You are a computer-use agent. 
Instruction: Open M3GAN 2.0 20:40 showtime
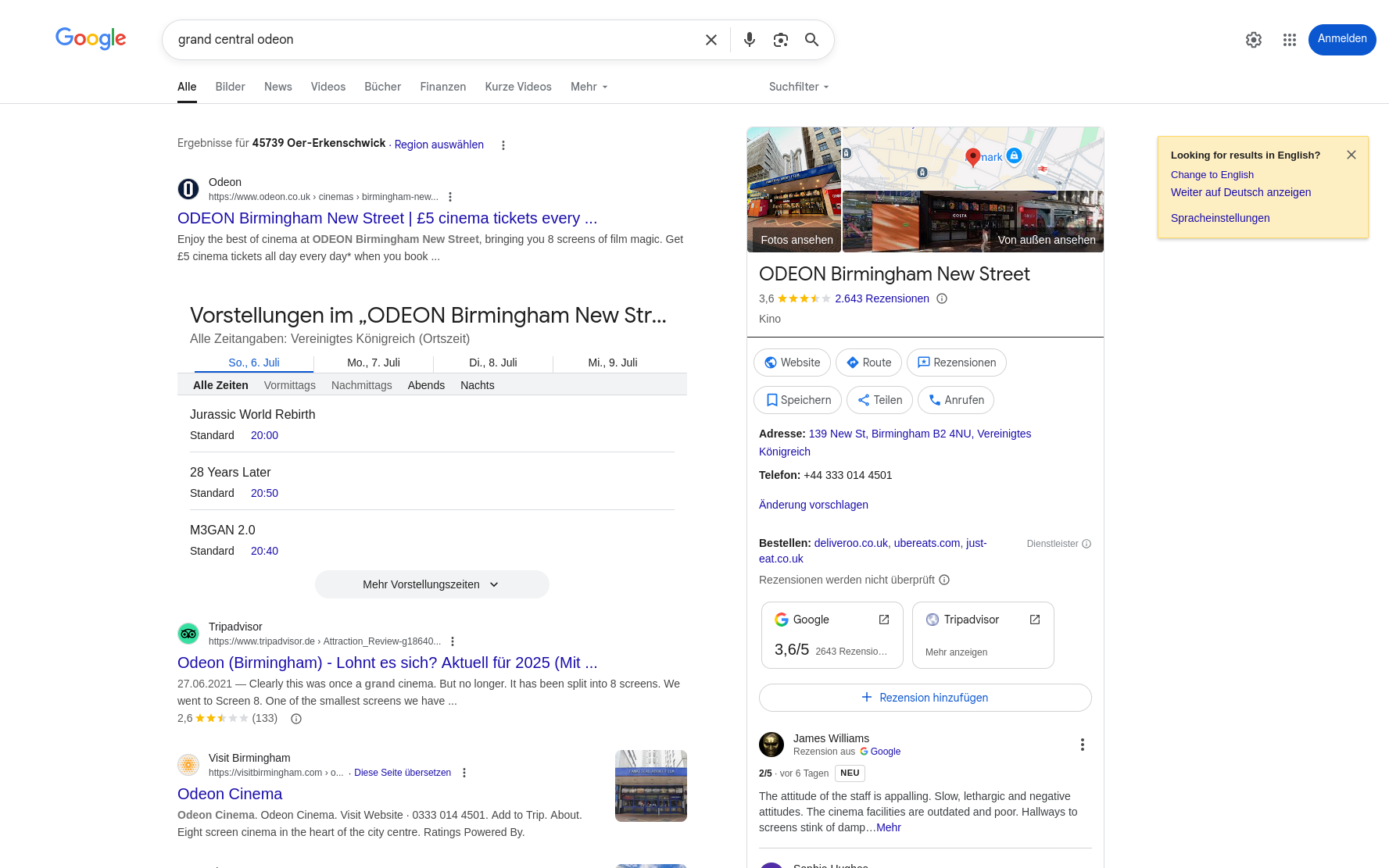tap(264, 551)
